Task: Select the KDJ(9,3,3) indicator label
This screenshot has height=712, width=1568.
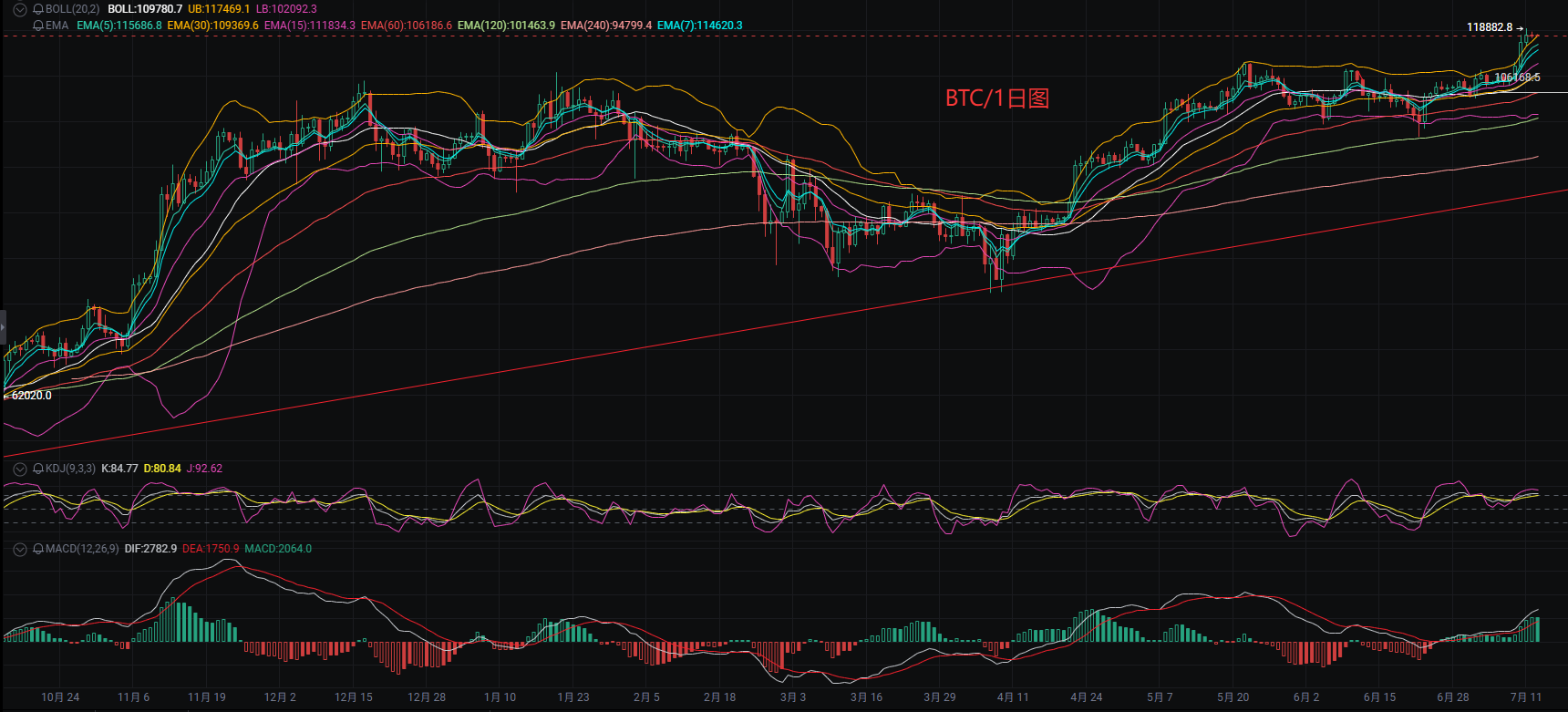Action: [70, 469]
